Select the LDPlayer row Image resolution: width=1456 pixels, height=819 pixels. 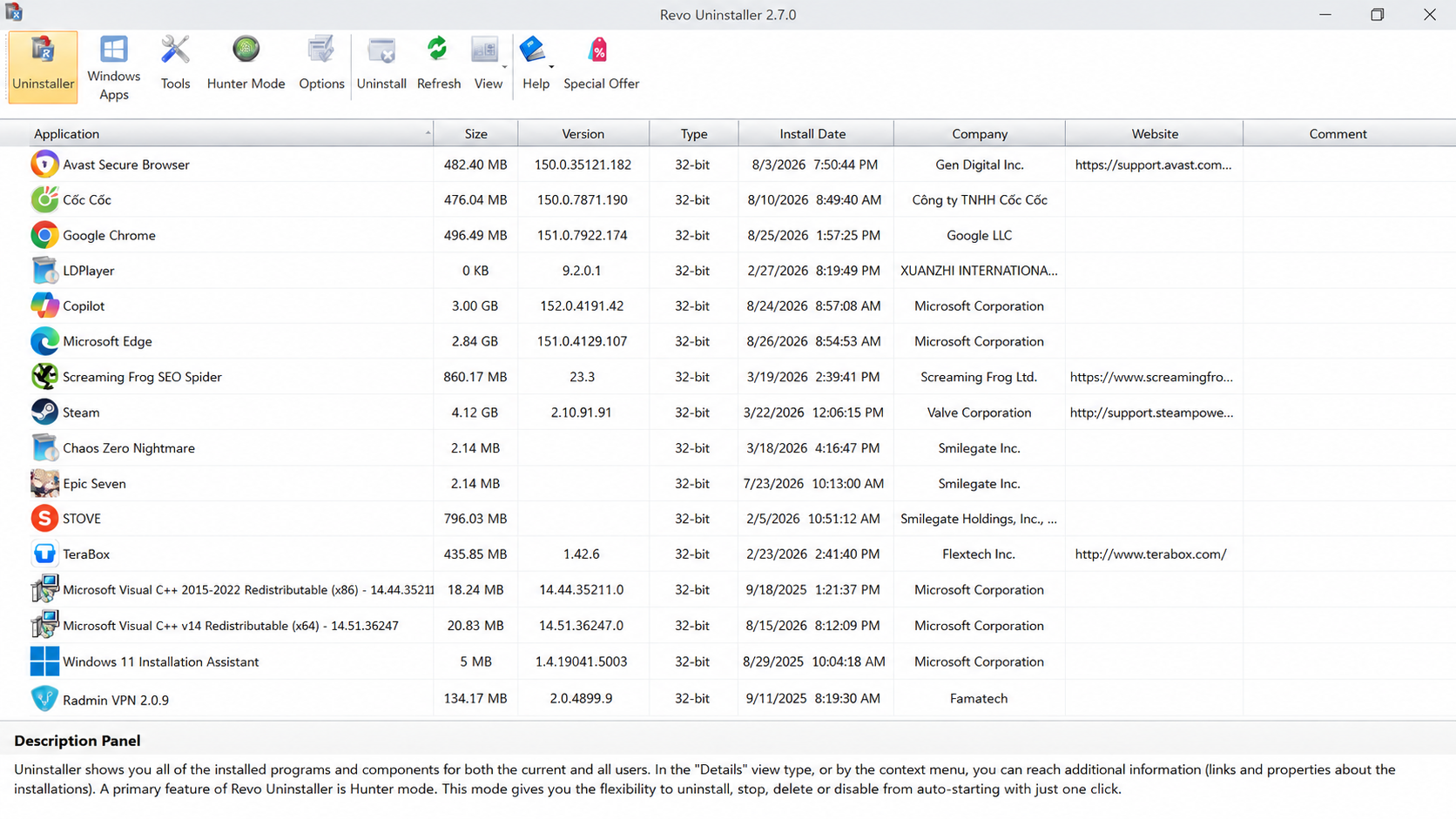[728, 271]
